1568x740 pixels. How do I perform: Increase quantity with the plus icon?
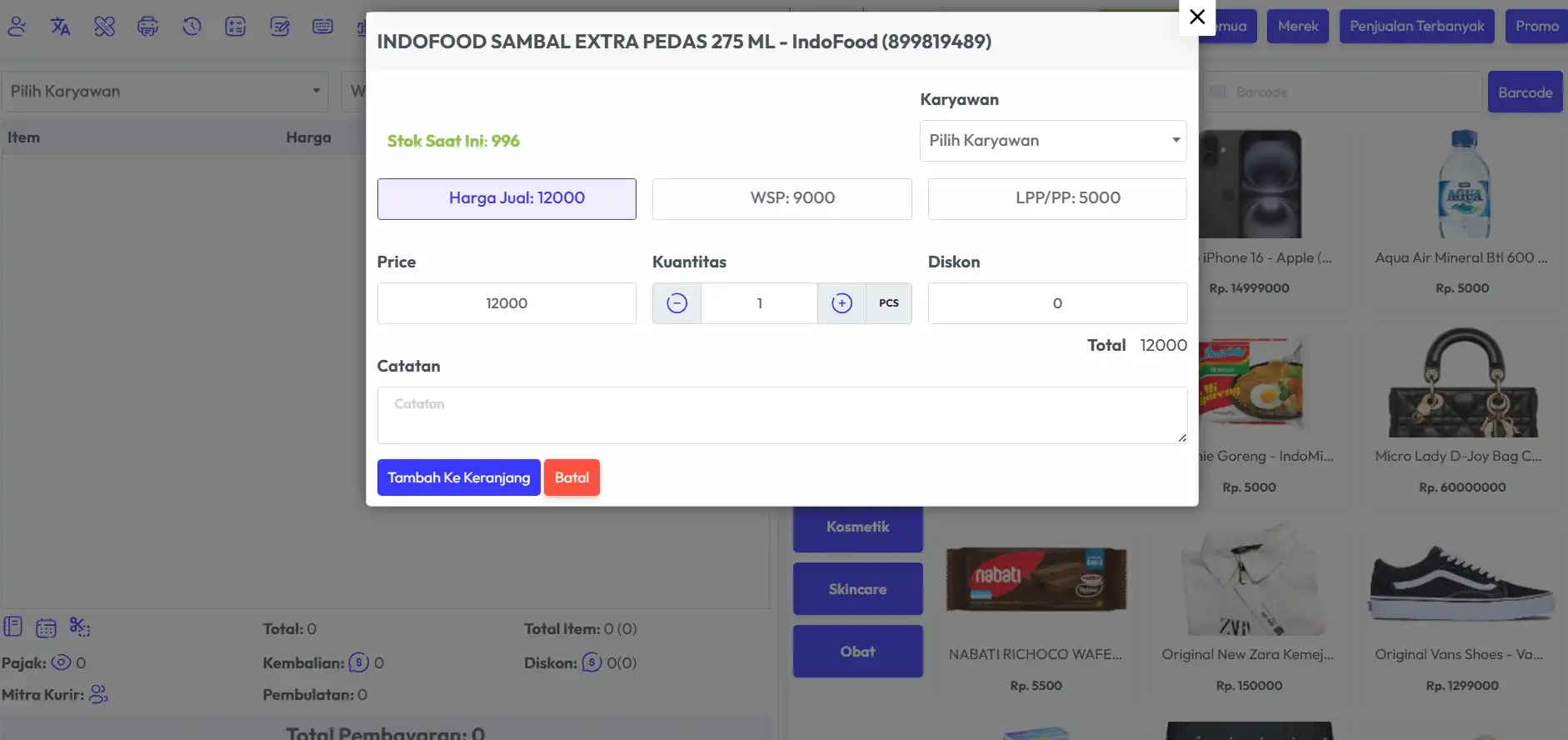(841, 303)
